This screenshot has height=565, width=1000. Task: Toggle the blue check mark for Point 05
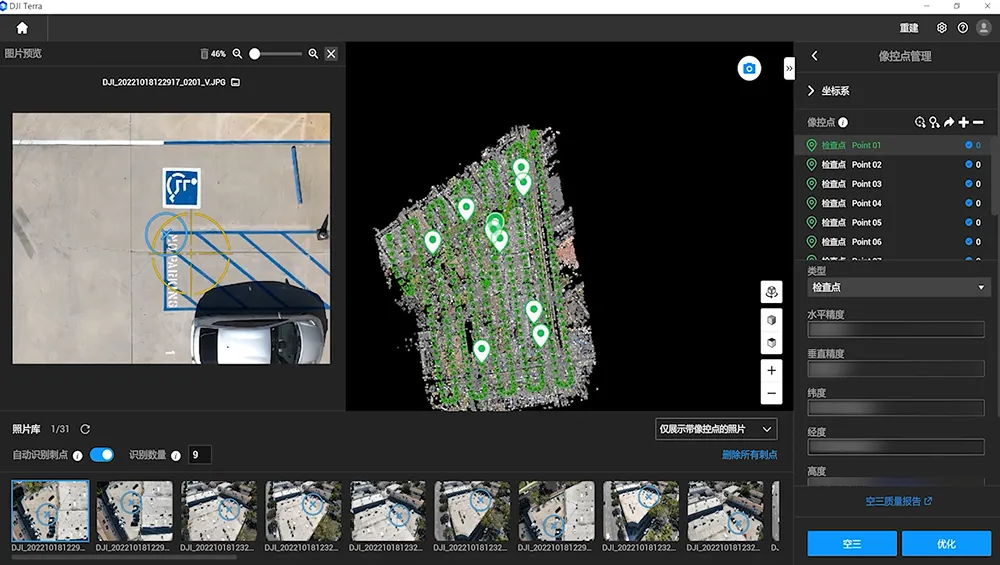969,223
